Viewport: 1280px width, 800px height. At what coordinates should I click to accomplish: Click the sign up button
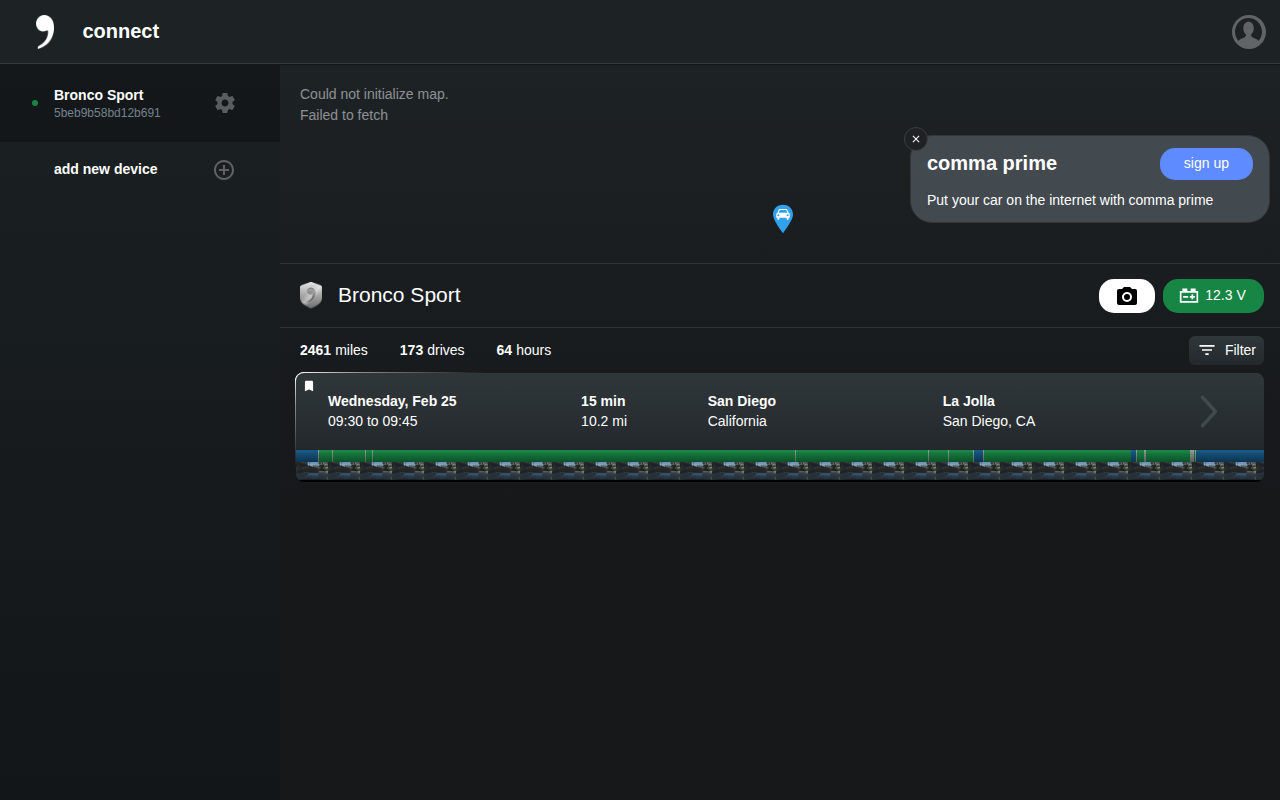point(1206,164)
